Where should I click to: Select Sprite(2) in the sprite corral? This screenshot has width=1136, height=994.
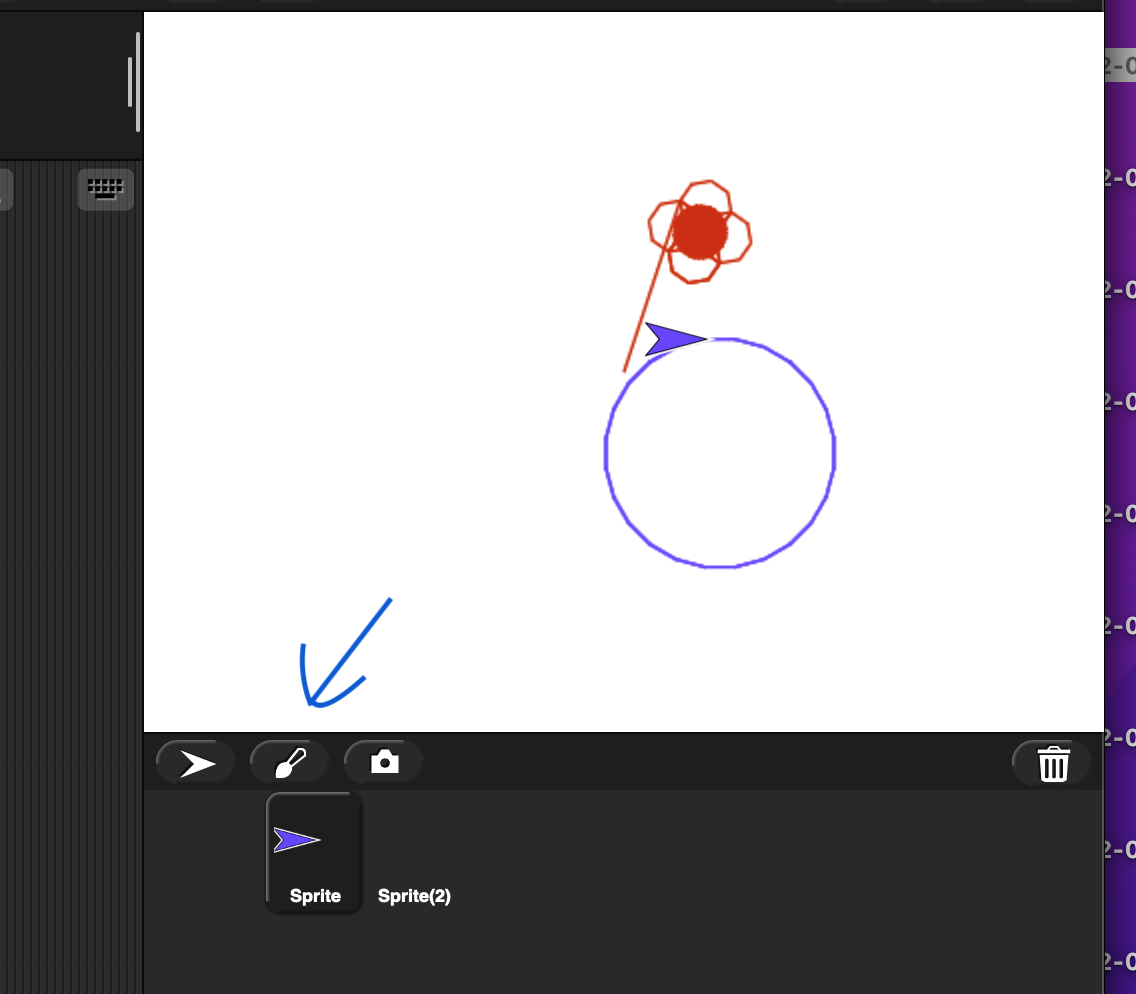414,896
